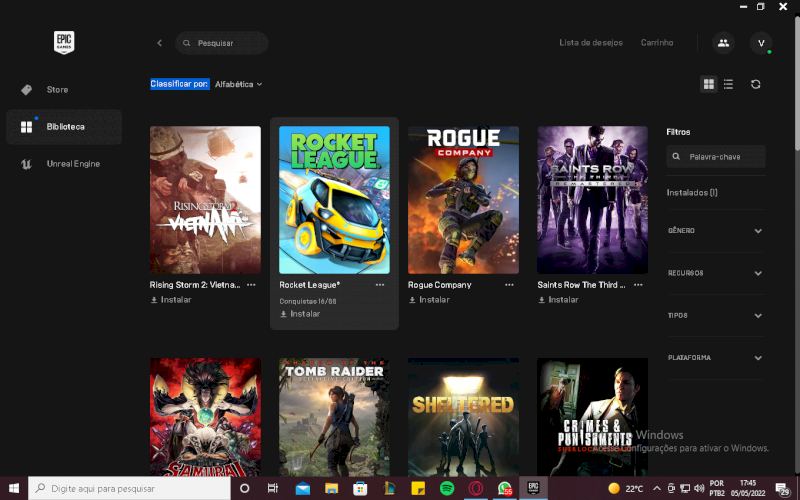This screenshot has height=500, width=800.
Task: Select the Saints Row The Third cover
Action: [592, 200]
